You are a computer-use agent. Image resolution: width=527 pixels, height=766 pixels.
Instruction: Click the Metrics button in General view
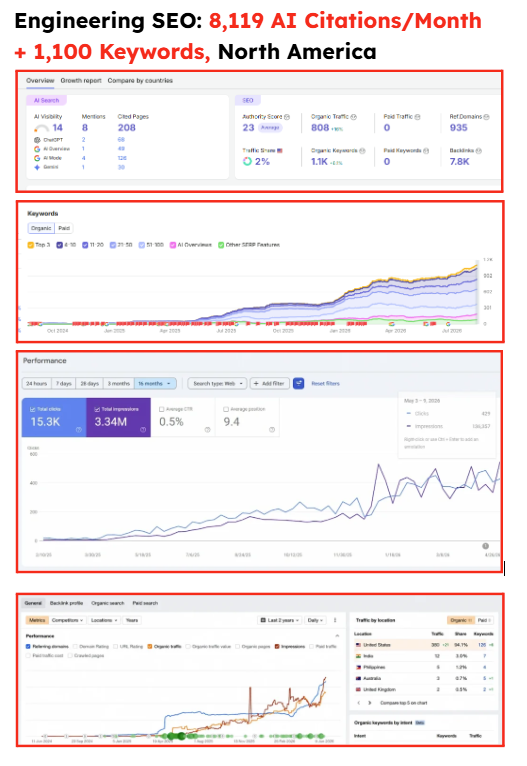pyautogui.click(x=37, y=620)
